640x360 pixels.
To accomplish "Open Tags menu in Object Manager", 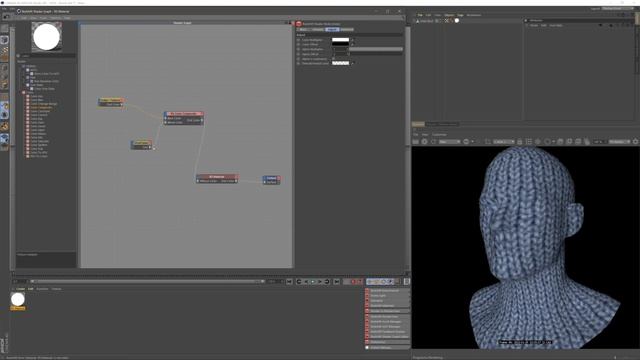I will [460, 15].
